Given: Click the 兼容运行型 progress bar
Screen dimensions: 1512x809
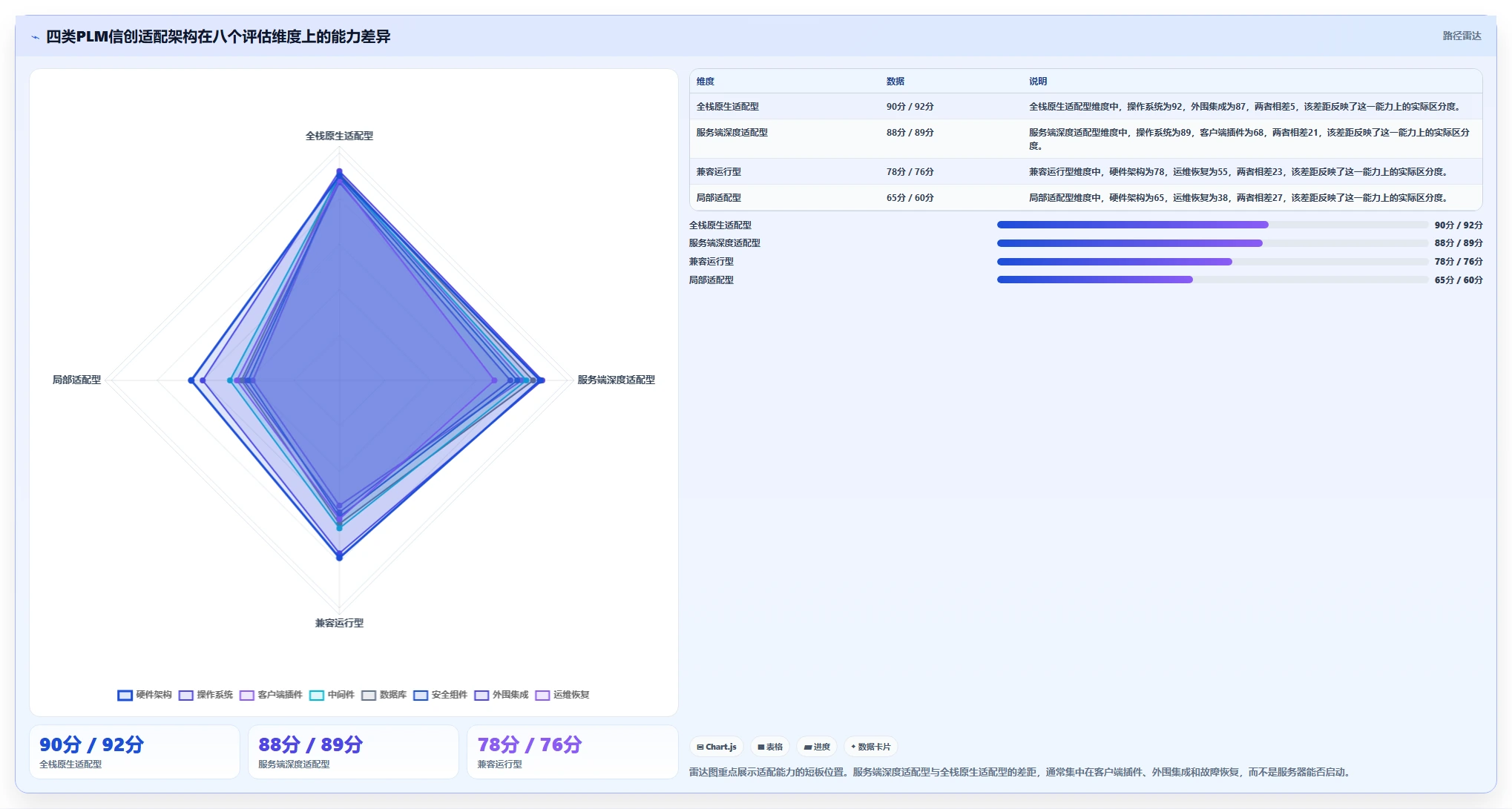Looking at the screenshot, I should tap(1212, 262).
